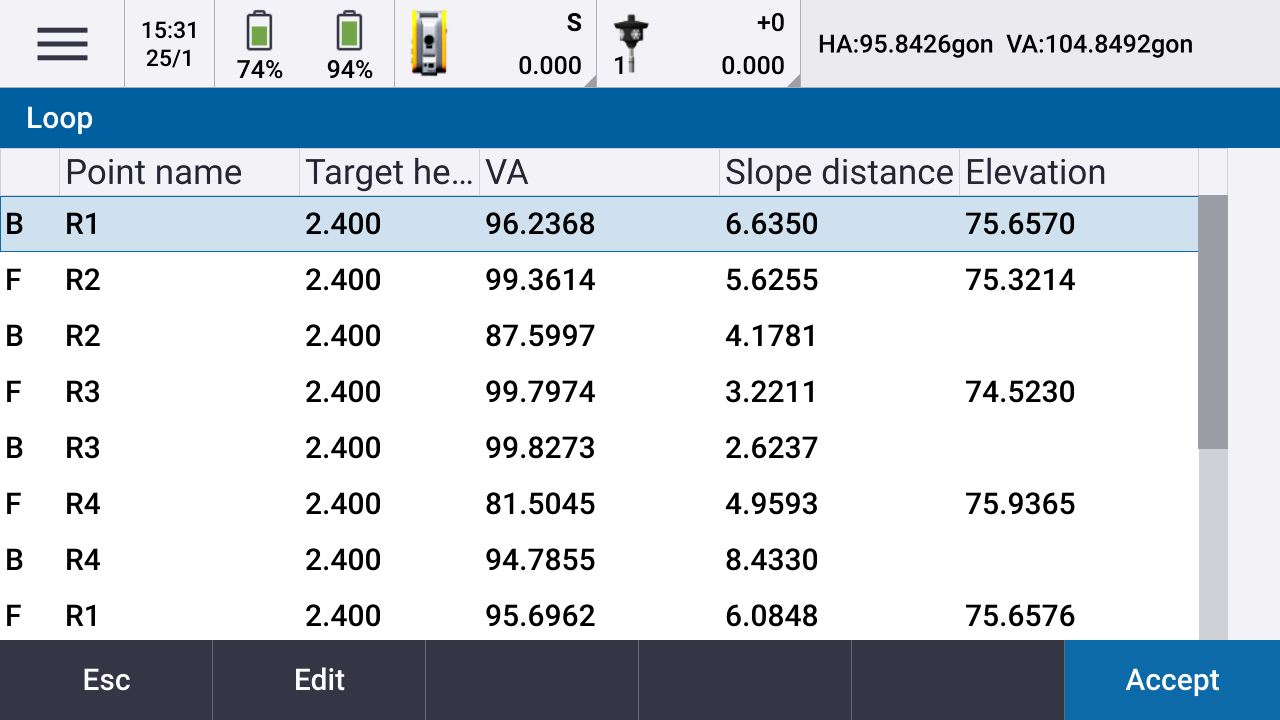Select slope distance 4.1781
This screenshot has width=1280, height=720.
pyautogui.click(x=771, y=336)
